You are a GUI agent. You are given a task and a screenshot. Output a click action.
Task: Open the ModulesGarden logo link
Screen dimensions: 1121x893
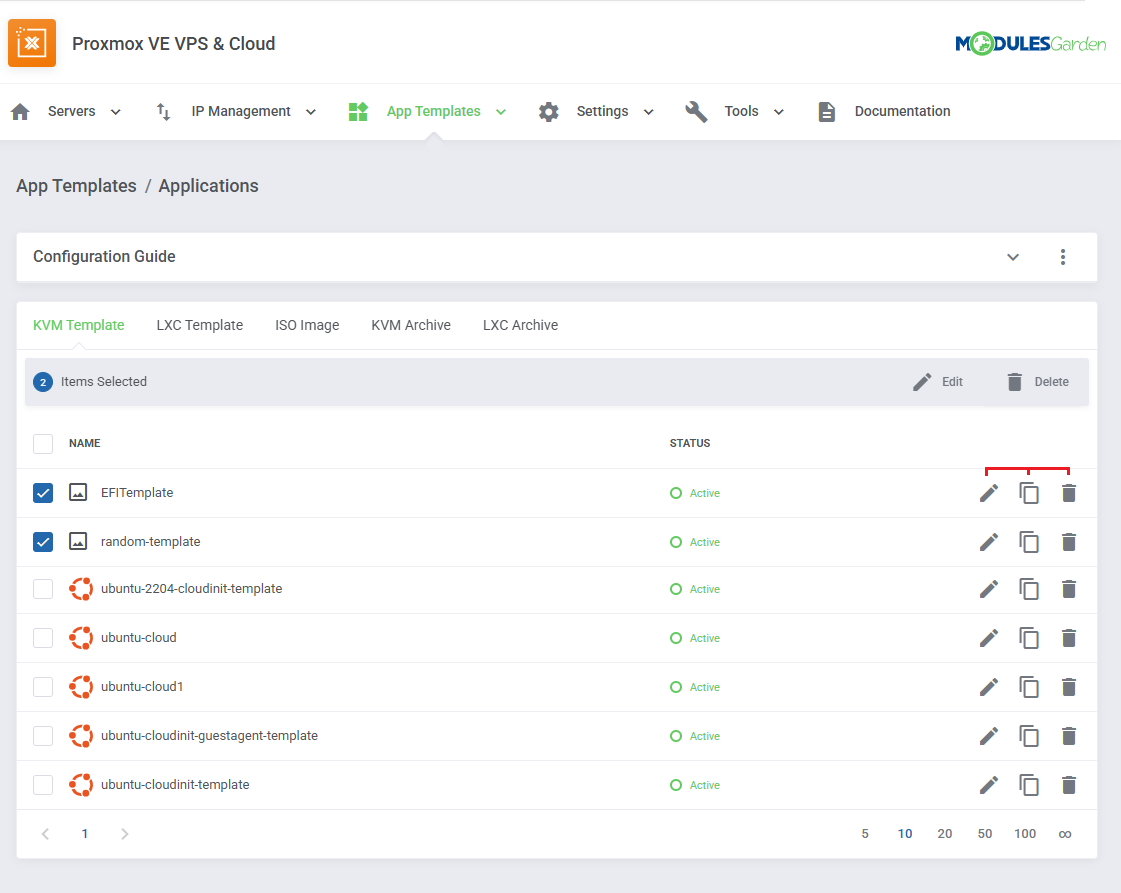[1030, 44]
